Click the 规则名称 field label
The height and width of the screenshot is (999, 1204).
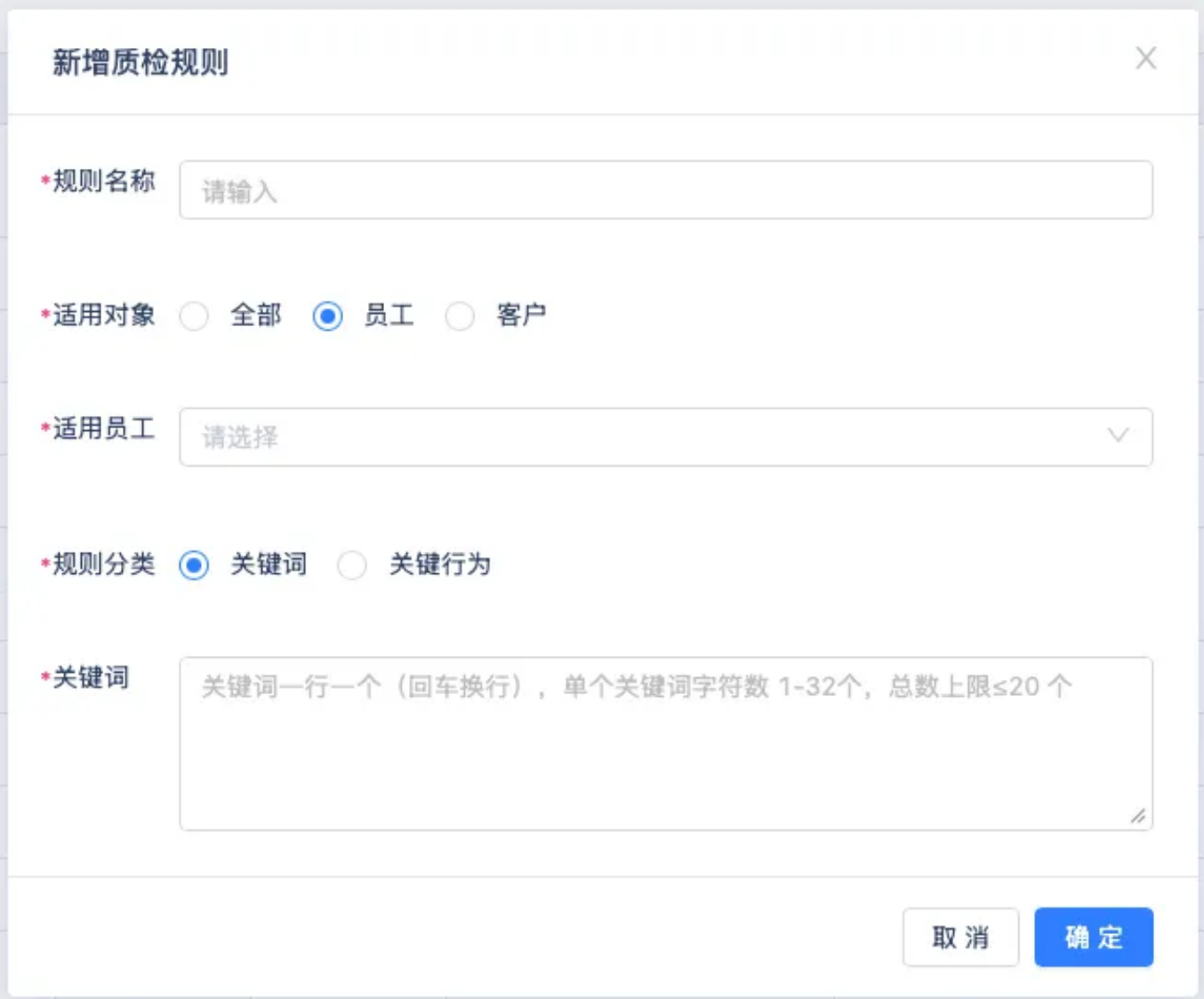click(x=103, y=181)
